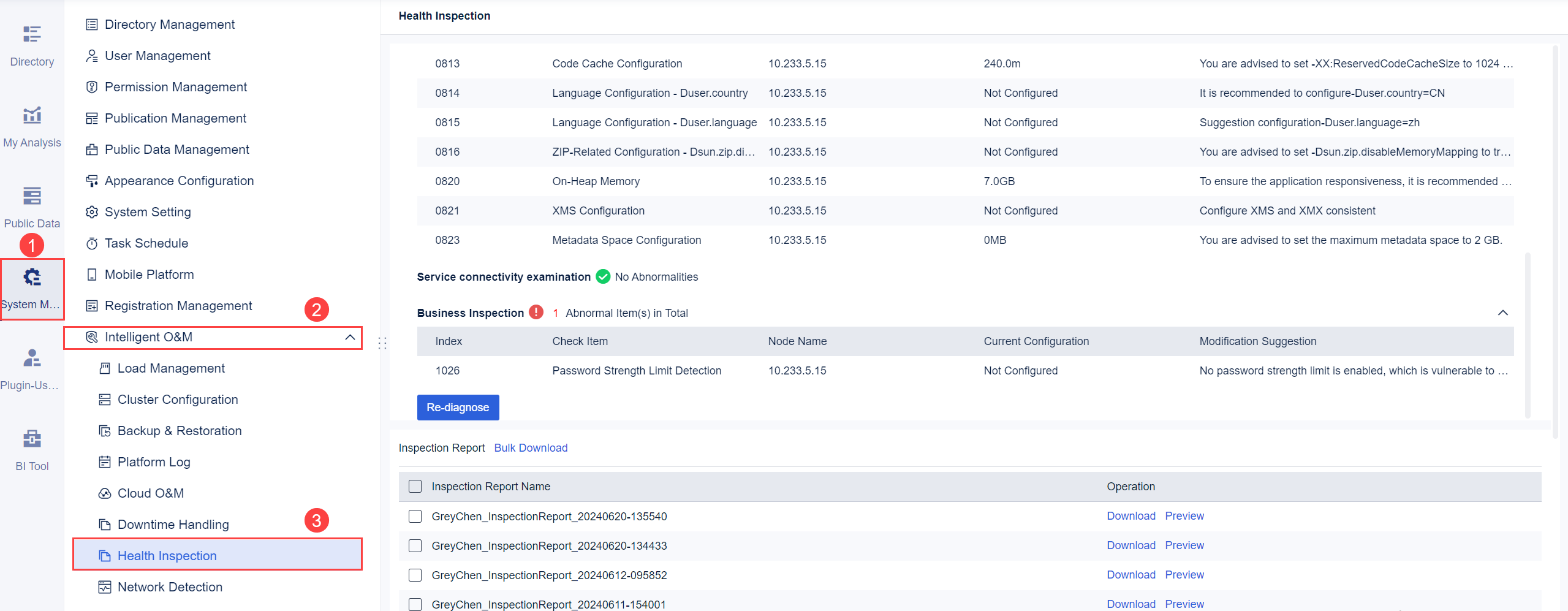Click the Task Schedule stopwatch icon

click(x=92, y=243)
